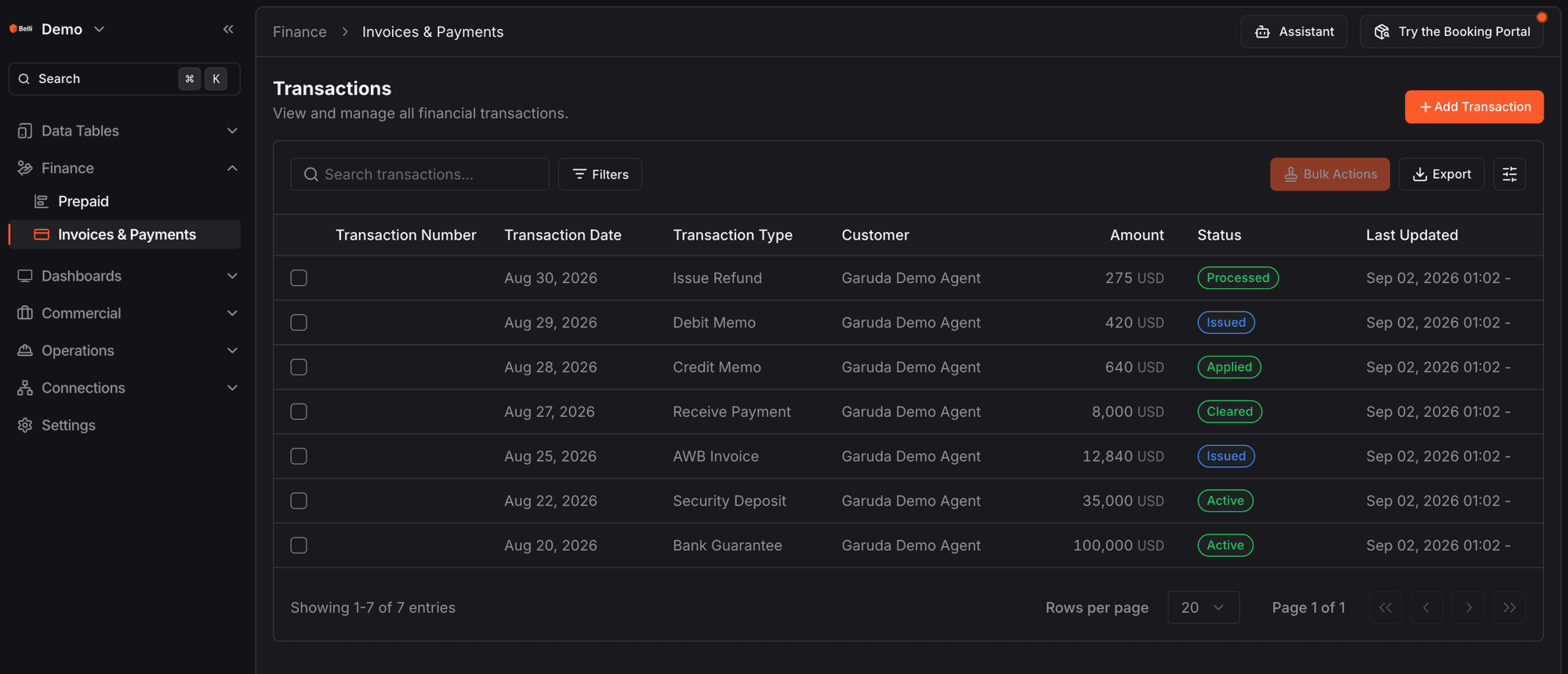Click the Bulk Actions stamp icon
The height and width of the screenshot is (674, 1568).
click(1290, 174)
